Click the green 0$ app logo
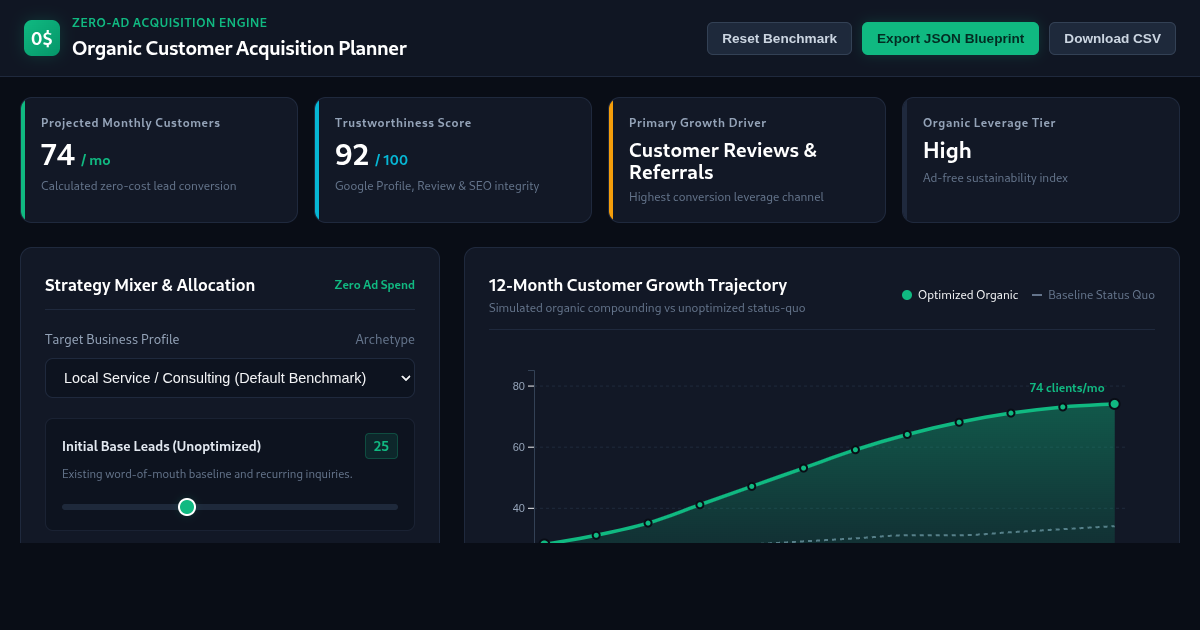 [42, 38]
